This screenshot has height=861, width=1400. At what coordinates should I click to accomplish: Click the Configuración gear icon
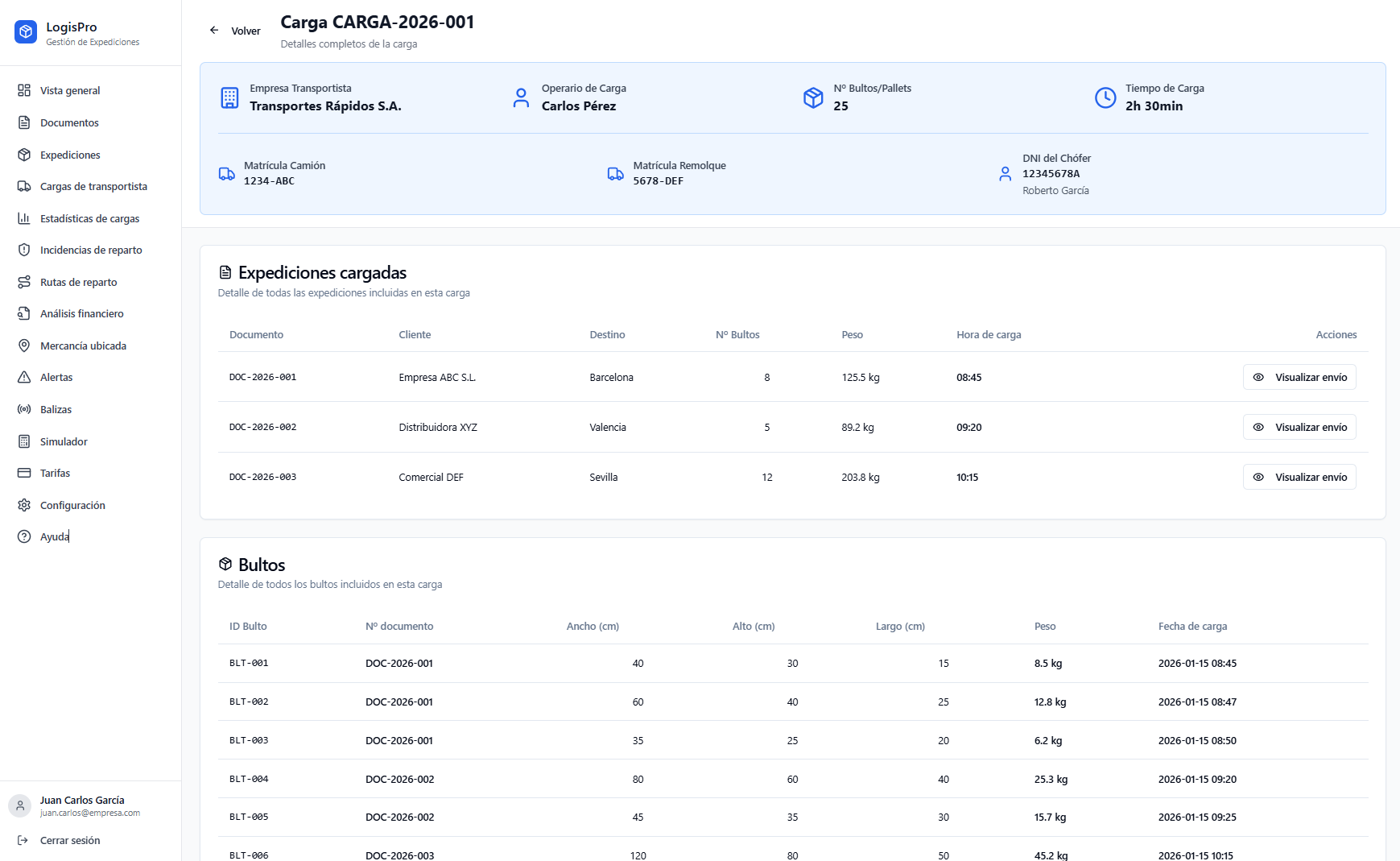point(24,506)
